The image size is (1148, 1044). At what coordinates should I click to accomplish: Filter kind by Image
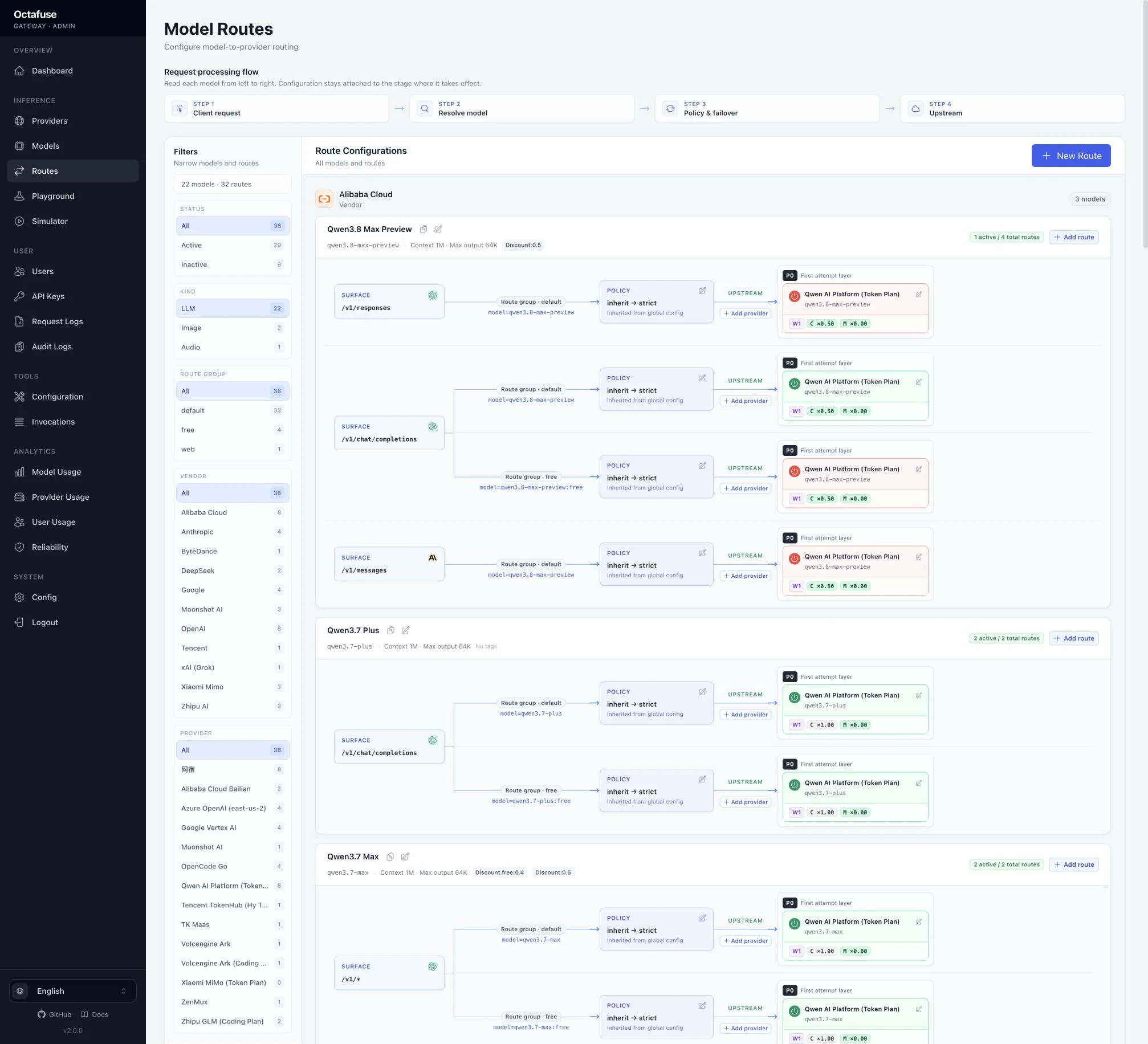tap(233, 328)
